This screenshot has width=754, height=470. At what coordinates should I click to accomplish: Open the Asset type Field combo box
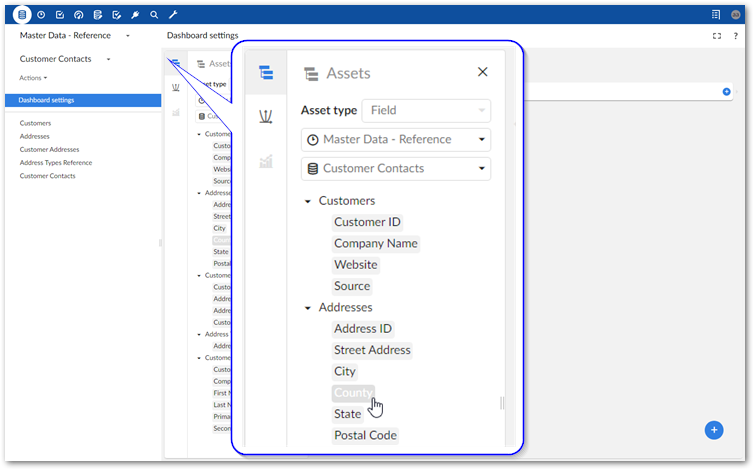click(426, 111)
